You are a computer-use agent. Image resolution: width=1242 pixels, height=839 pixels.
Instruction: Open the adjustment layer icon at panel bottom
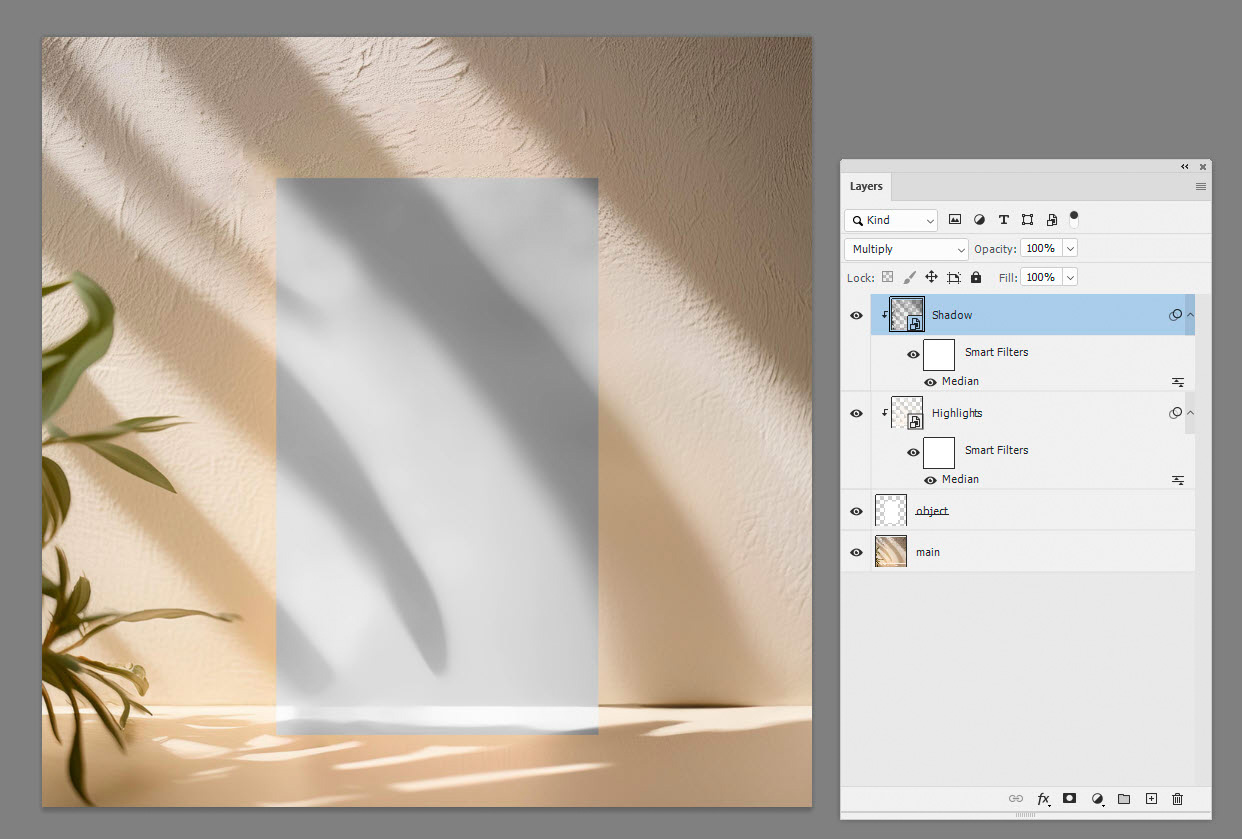pyautogui.click(x=1097, y=798)
